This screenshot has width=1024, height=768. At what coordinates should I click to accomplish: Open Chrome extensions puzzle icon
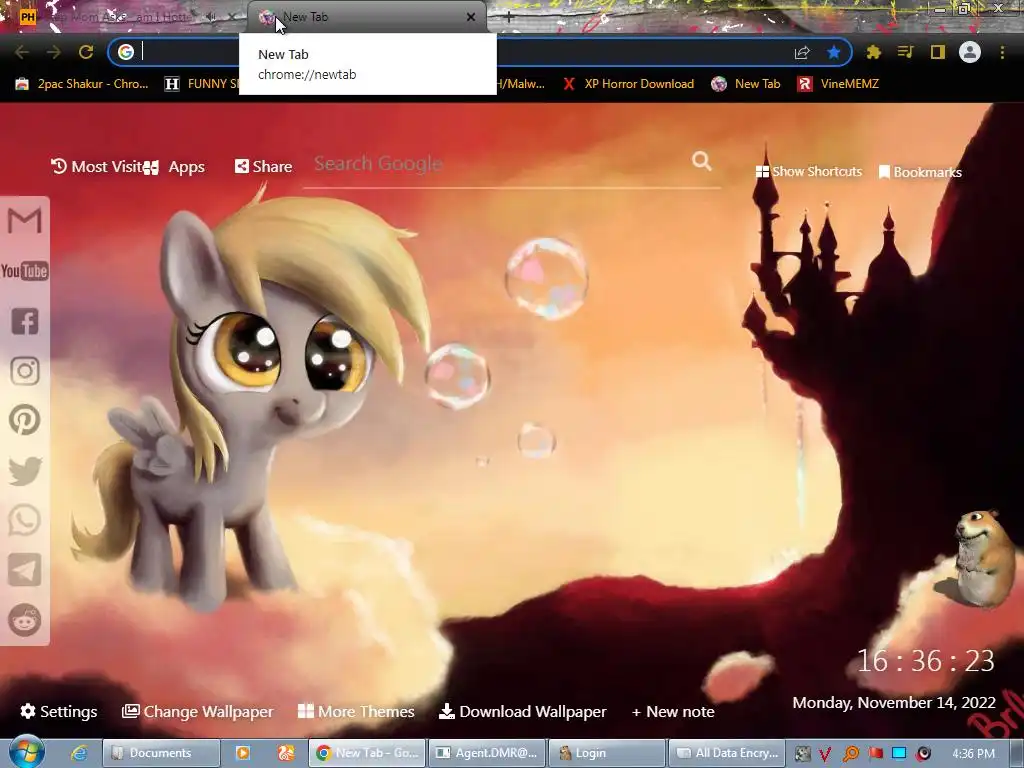point(874,52)
